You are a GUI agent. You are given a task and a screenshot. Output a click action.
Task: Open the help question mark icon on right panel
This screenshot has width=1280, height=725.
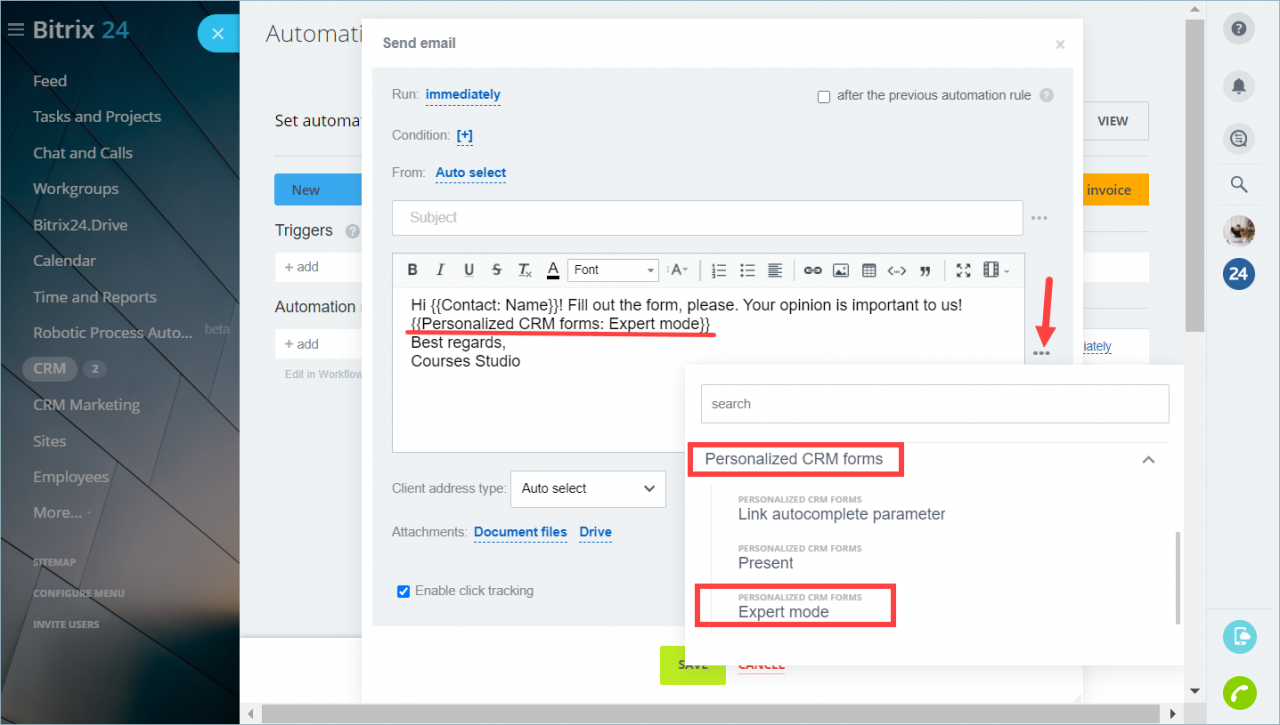point(1239,29)
